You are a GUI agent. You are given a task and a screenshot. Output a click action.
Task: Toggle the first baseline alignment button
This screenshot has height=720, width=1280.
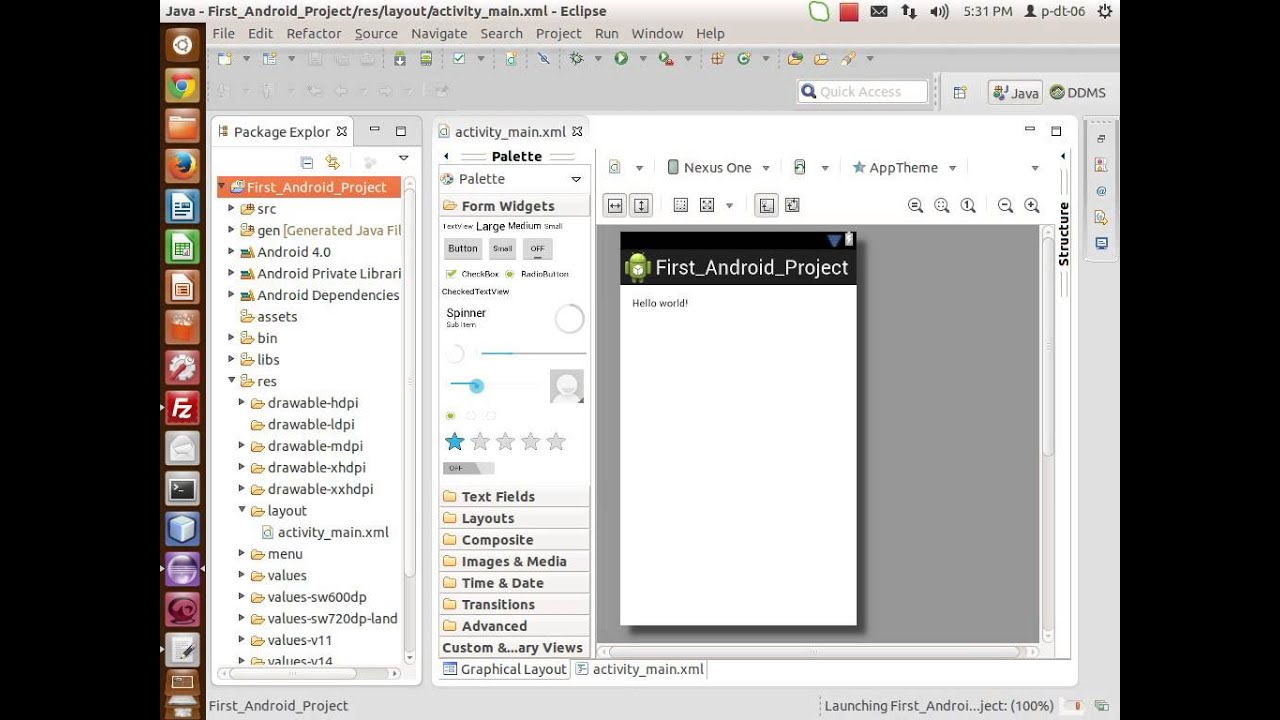point(766,205)
